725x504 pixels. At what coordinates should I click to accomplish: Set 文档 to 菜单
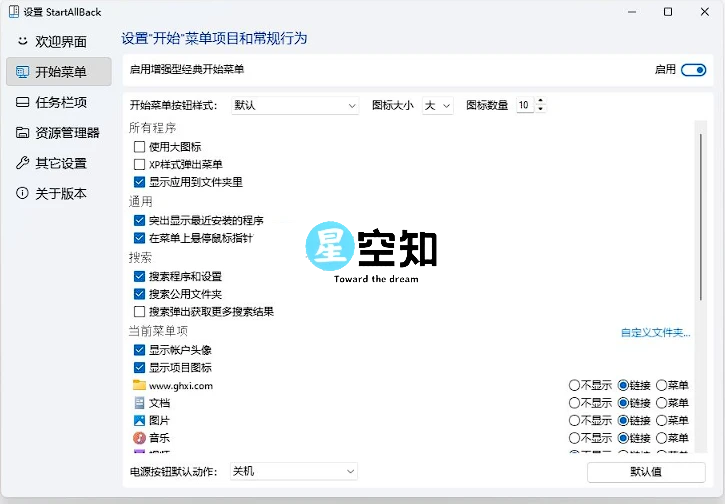[662, 403]
